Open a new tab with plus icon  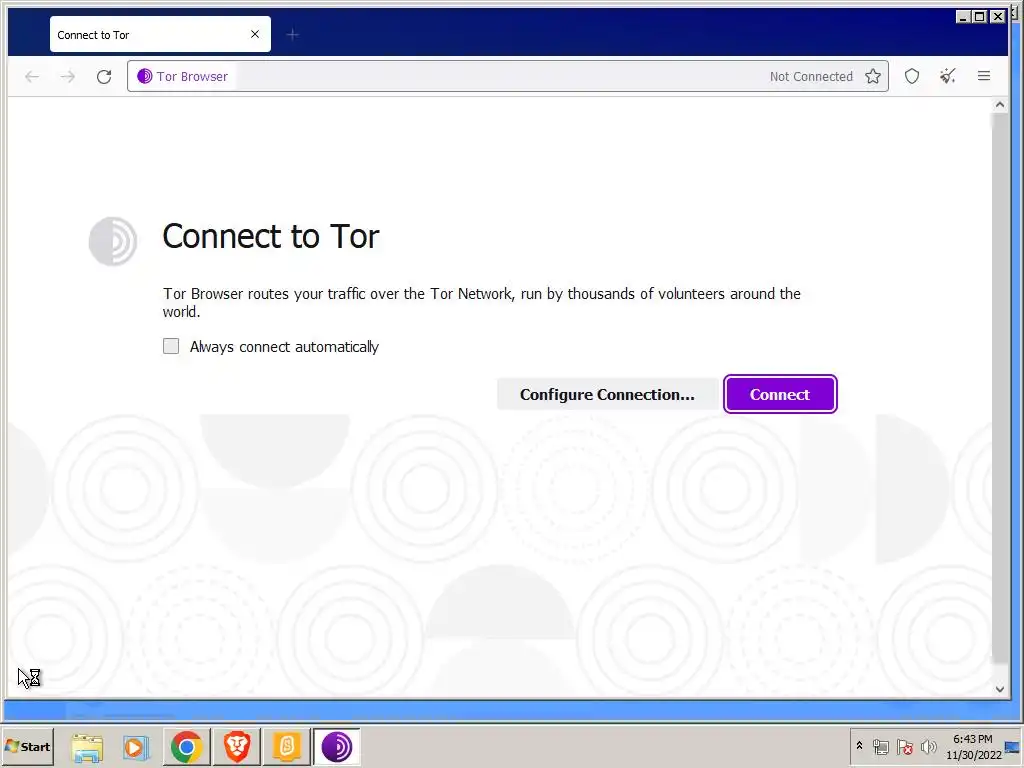point(293,34)
